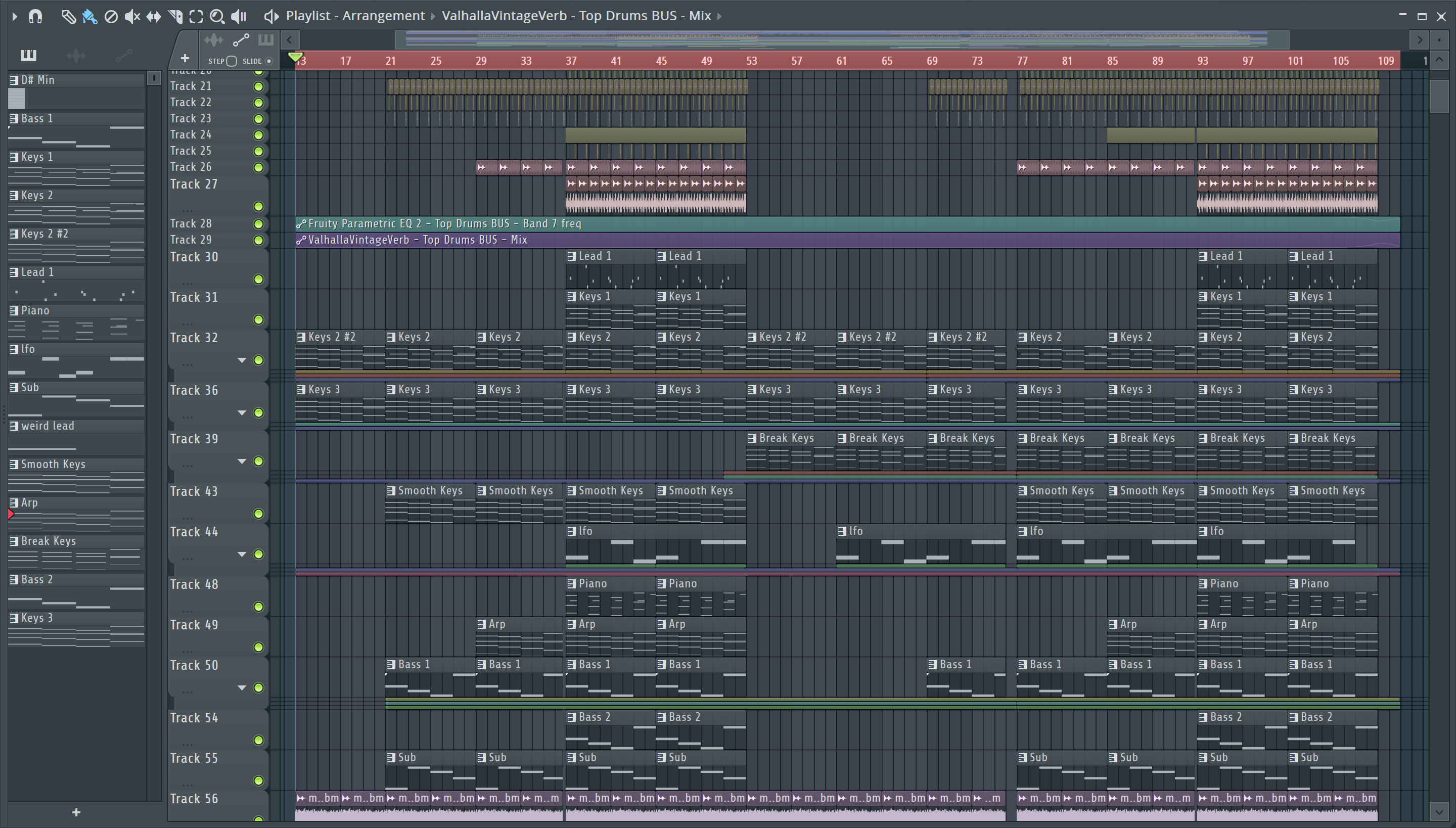Click bar 77 on the timeline ruler
The height and width of the screenshot is (828, 1456).
tap(1022, 61)
